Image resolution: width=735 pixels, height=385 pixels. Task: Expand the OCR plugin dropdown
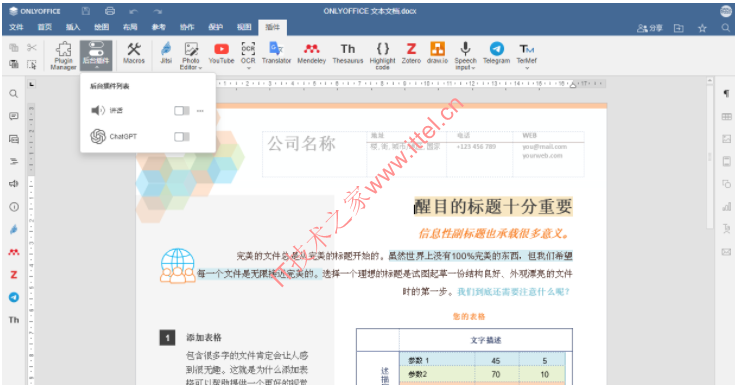coord(248,68)
